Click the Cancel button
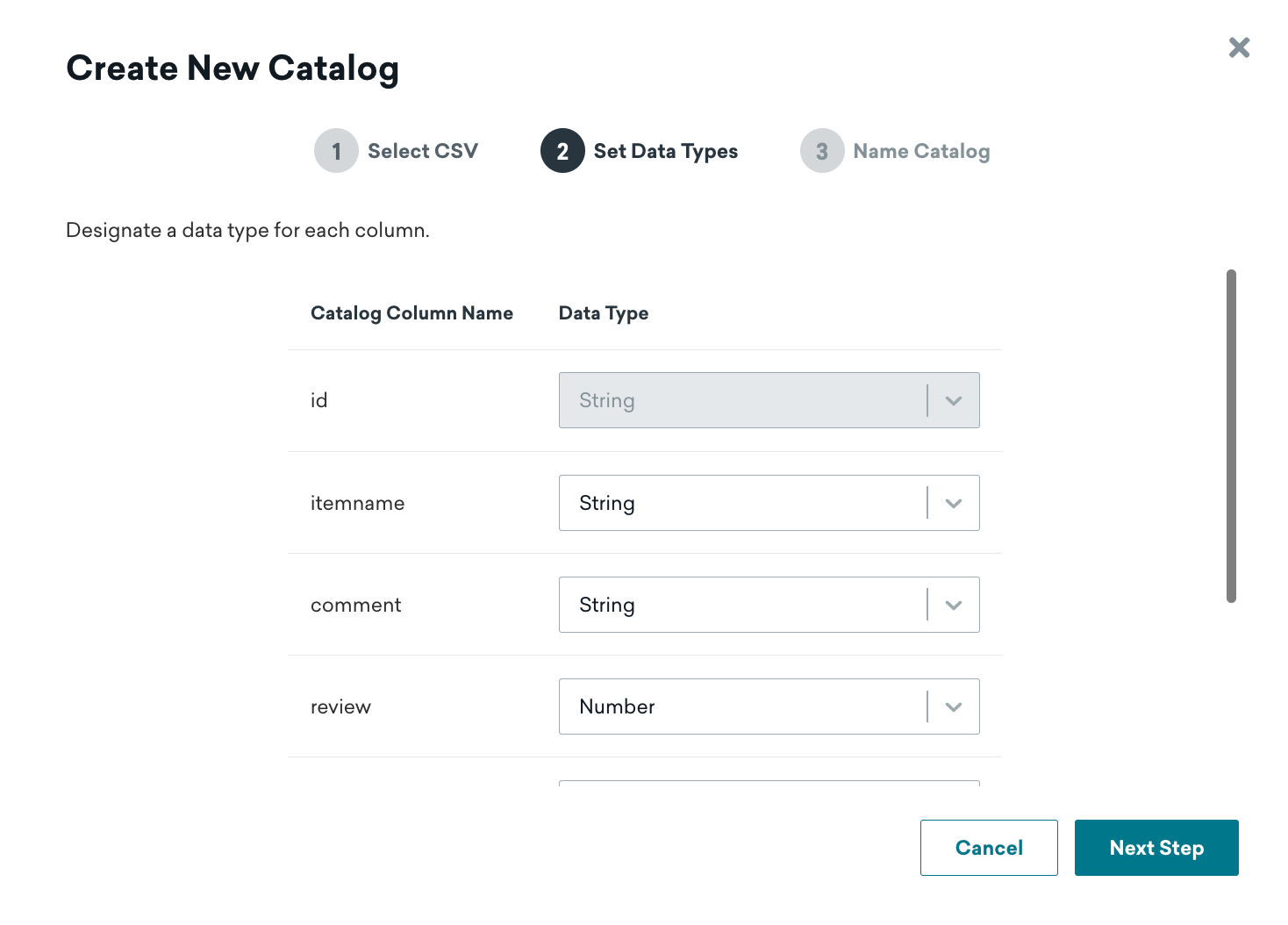 [x=989, y=848]
